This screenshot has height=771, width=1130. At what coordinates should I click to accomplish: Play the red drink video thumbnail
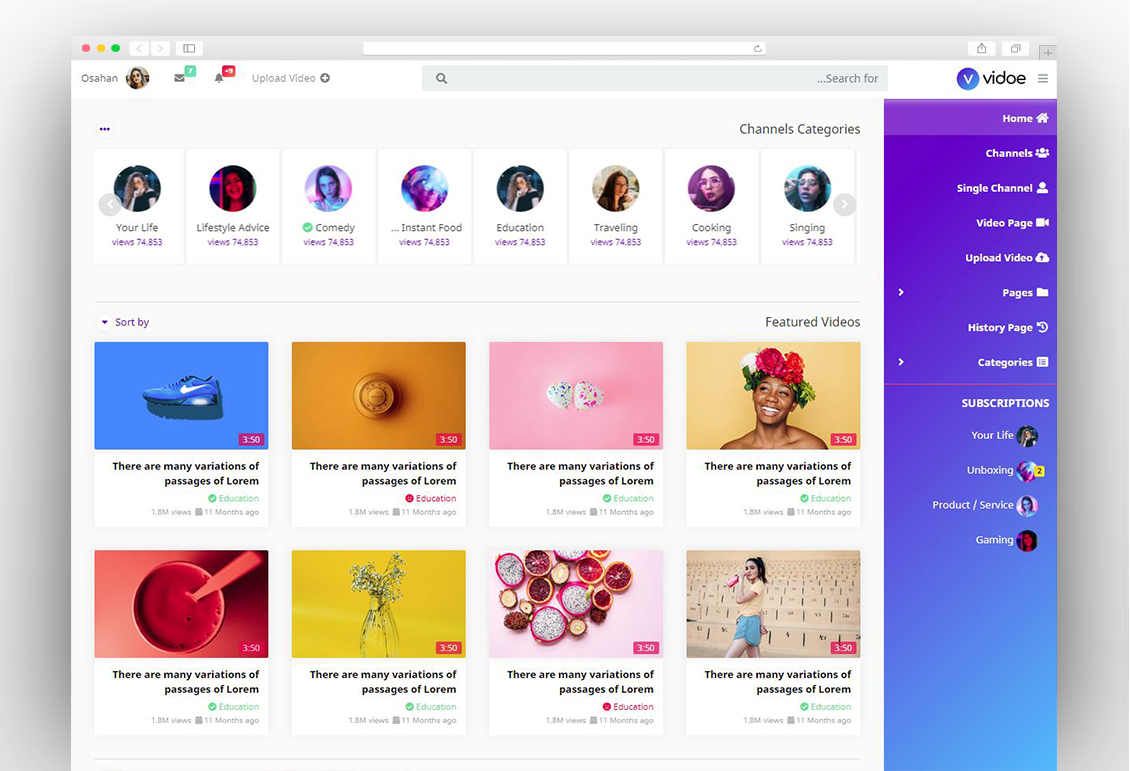[x=182, y=604]
